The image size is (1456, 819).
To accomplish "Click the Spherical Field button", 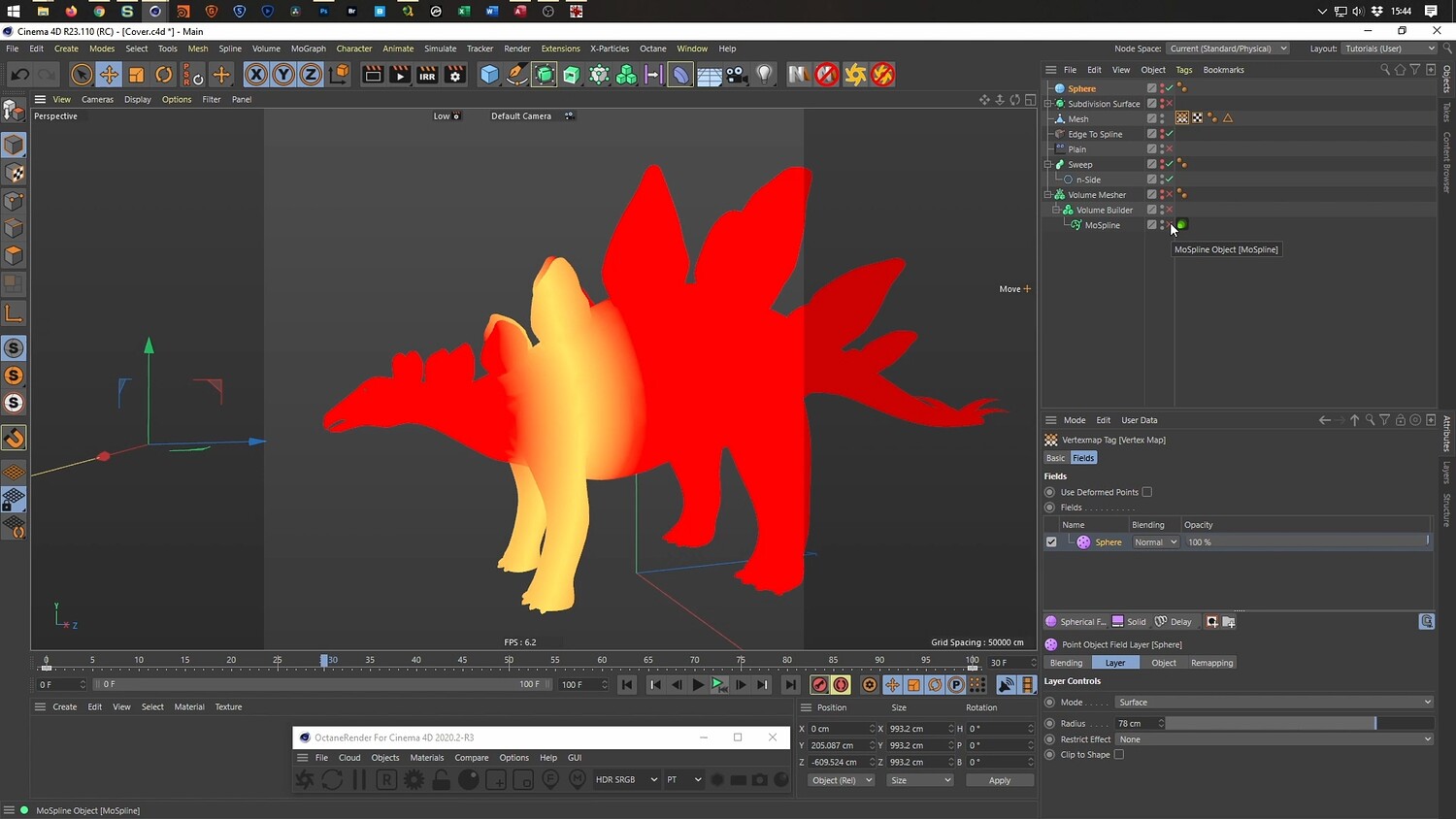I will pos(1075,622).
